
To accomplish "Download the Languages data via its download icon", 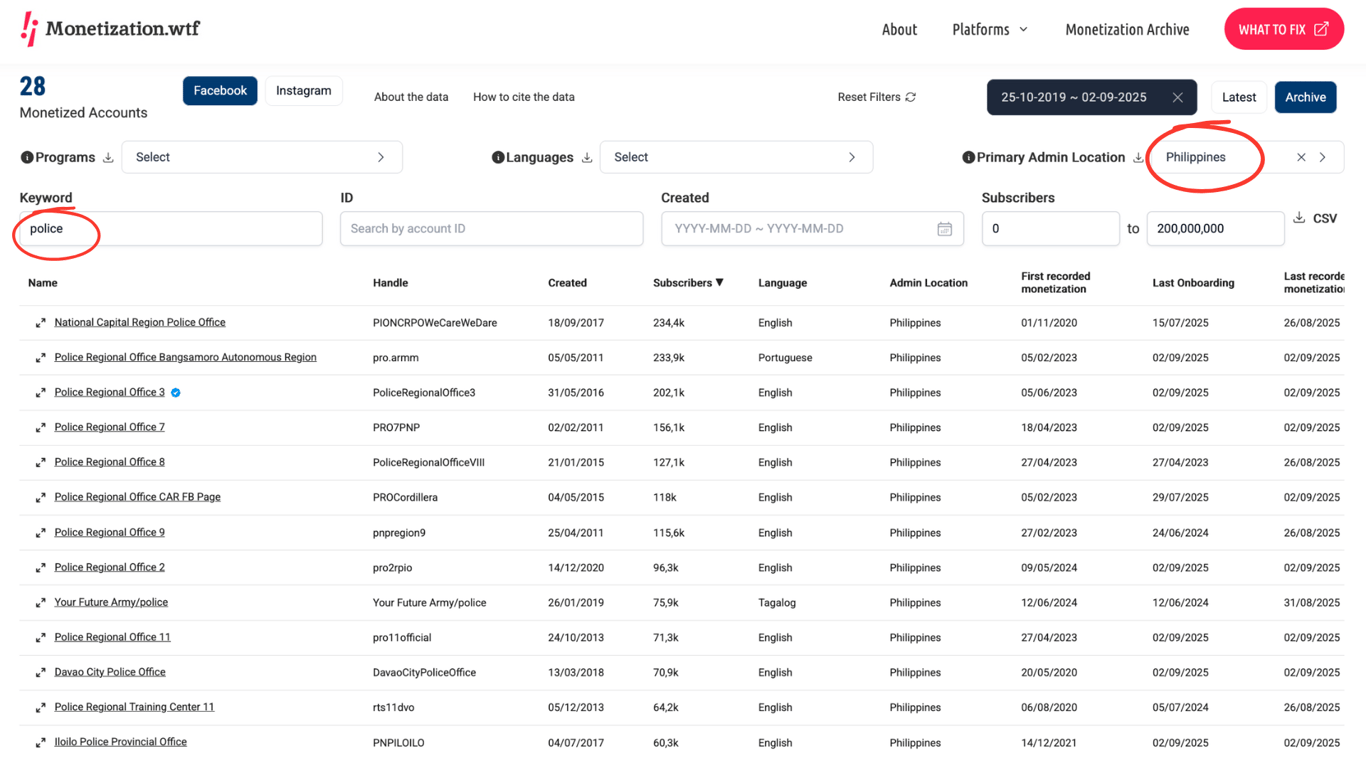I will (587, 157).
